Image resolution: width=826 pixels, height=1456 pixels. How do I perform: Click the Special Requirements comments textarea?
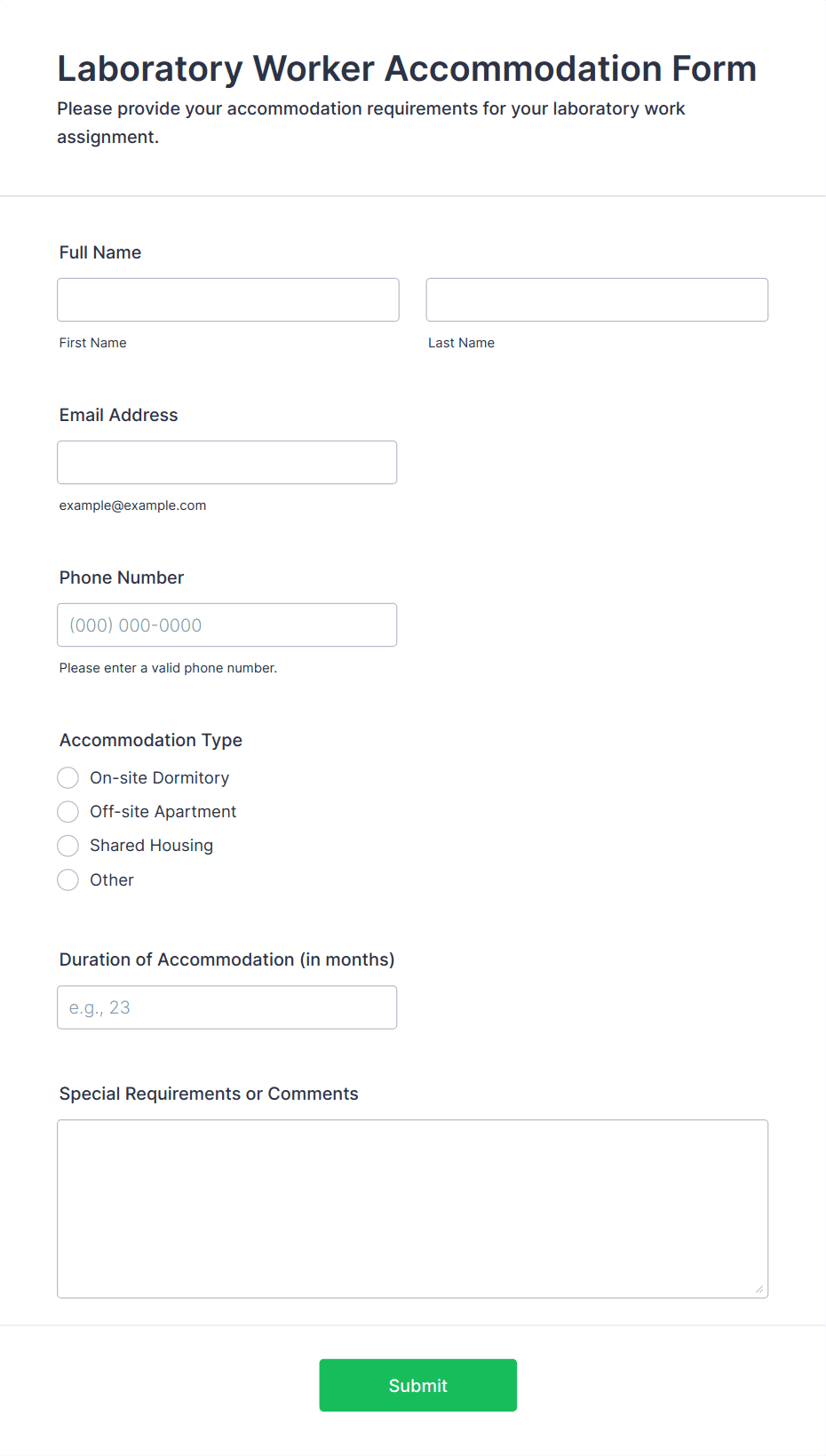pos(413,1209)
